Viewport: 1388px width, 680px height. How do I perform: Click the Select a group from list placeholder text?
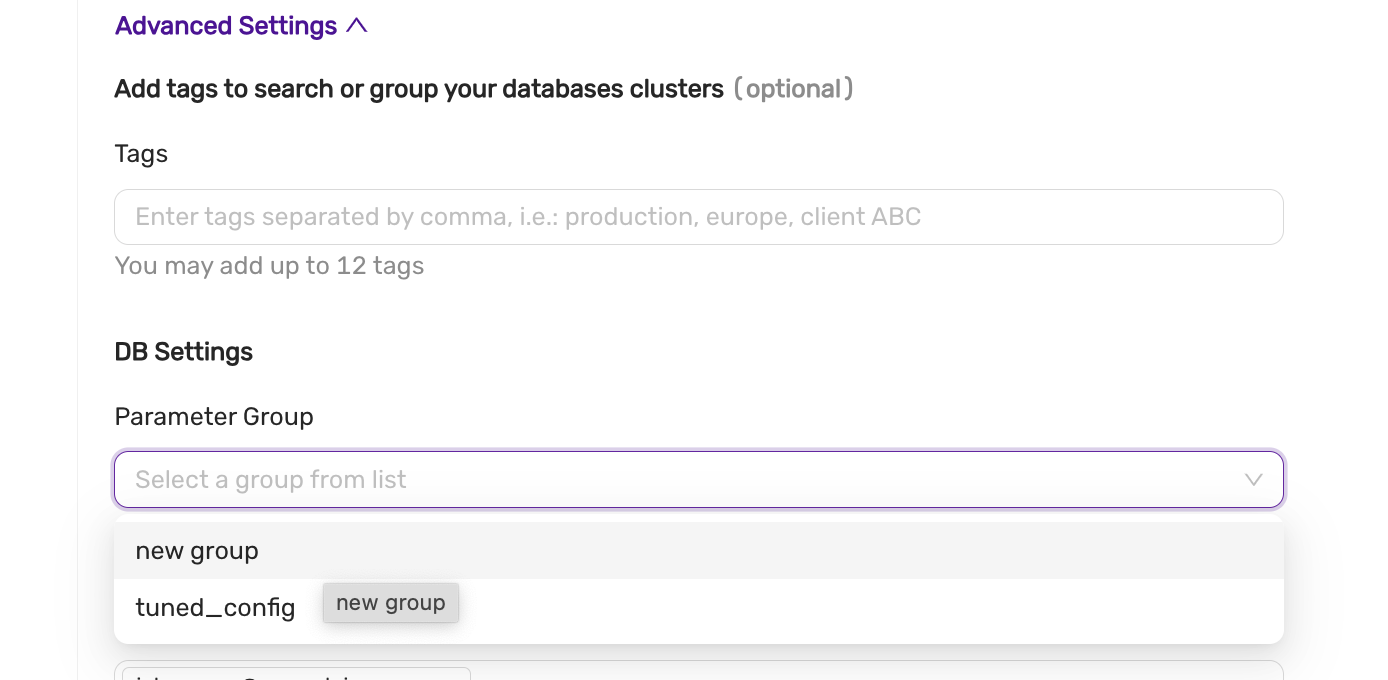click(x=270, y=480)
